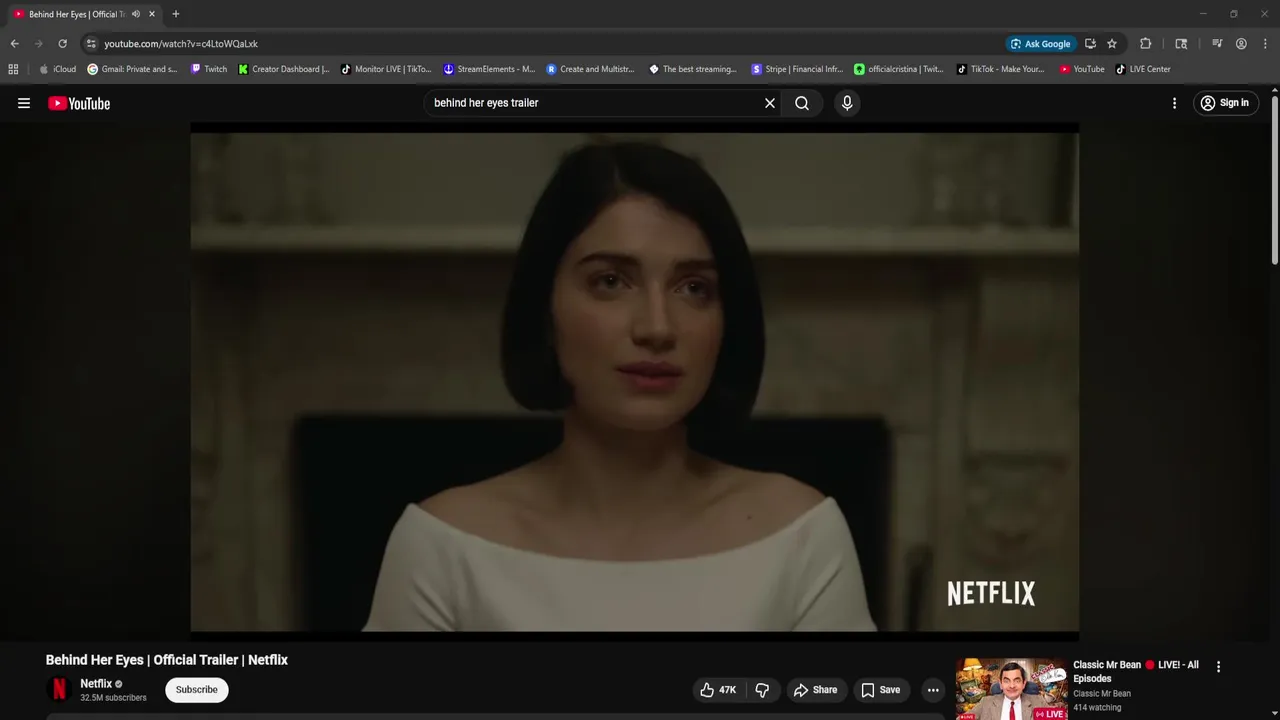Image resolution: width=1280 pixels, height=720 pixels.
Task: Open The best streaming bookmark
Action: tap(693, 69)
